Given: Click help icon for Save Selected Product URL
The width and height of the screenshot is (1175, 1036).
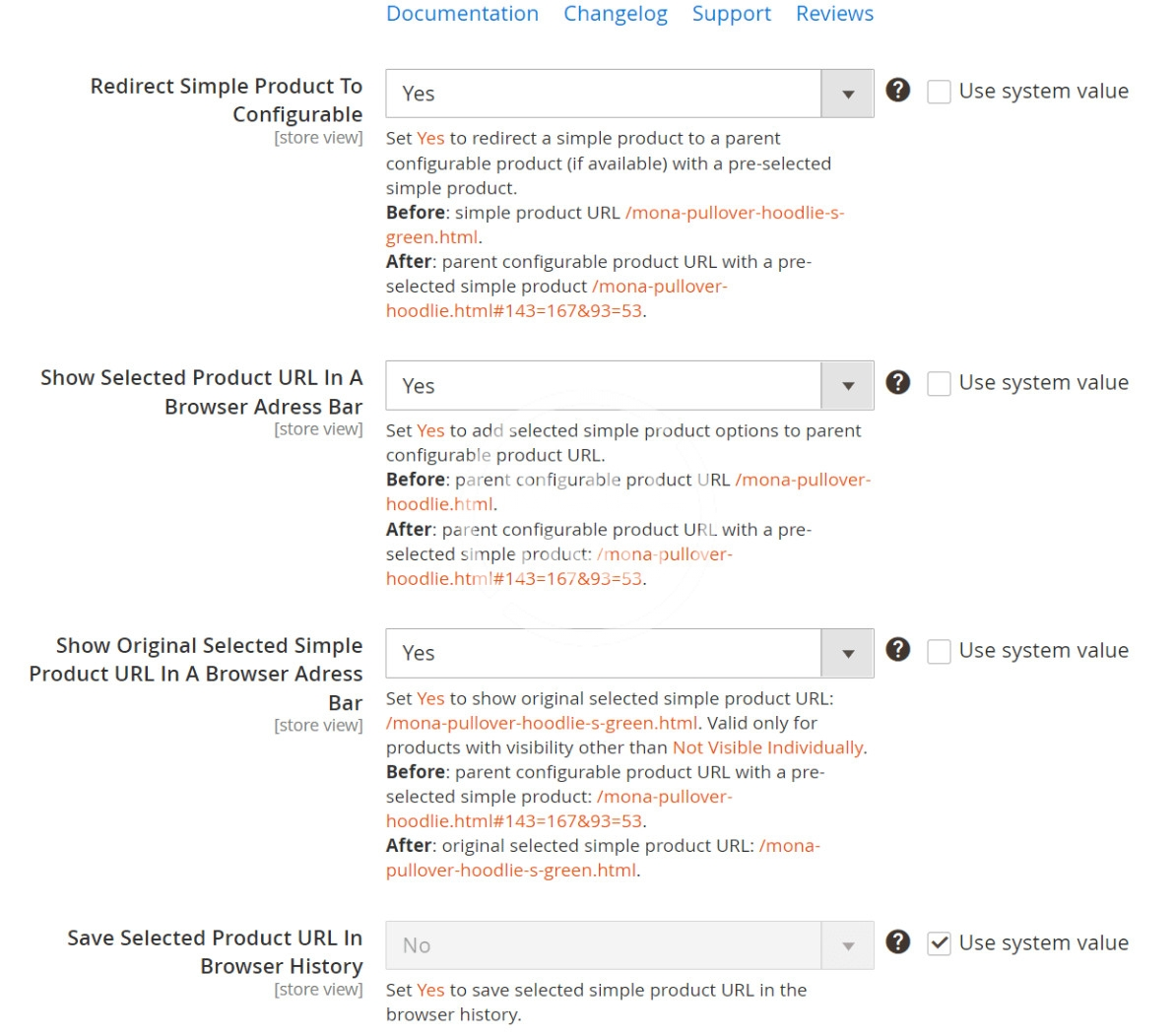Looking at the screenshot, I should (x=897, y=942).
